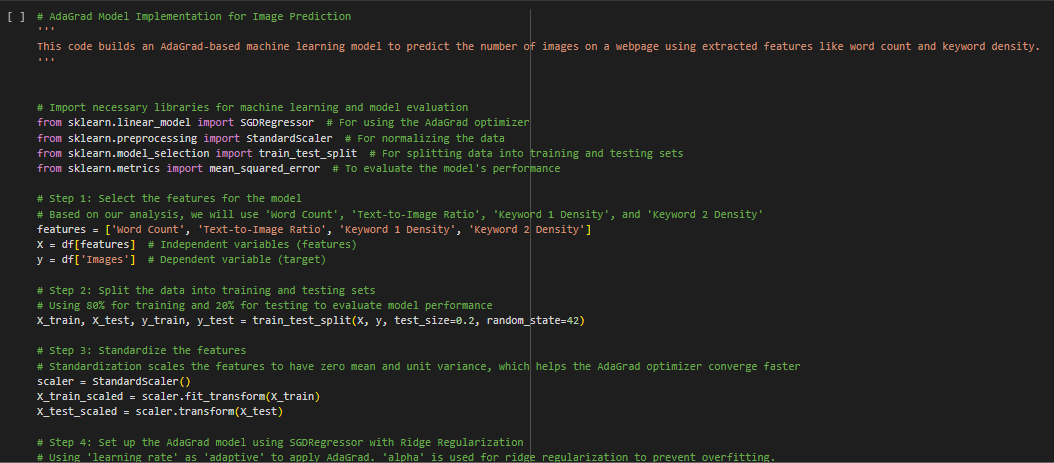Screen dimensions: 1054x463
Task: Click the '# Using 80% for training' comment line
Action: (264, 306)
